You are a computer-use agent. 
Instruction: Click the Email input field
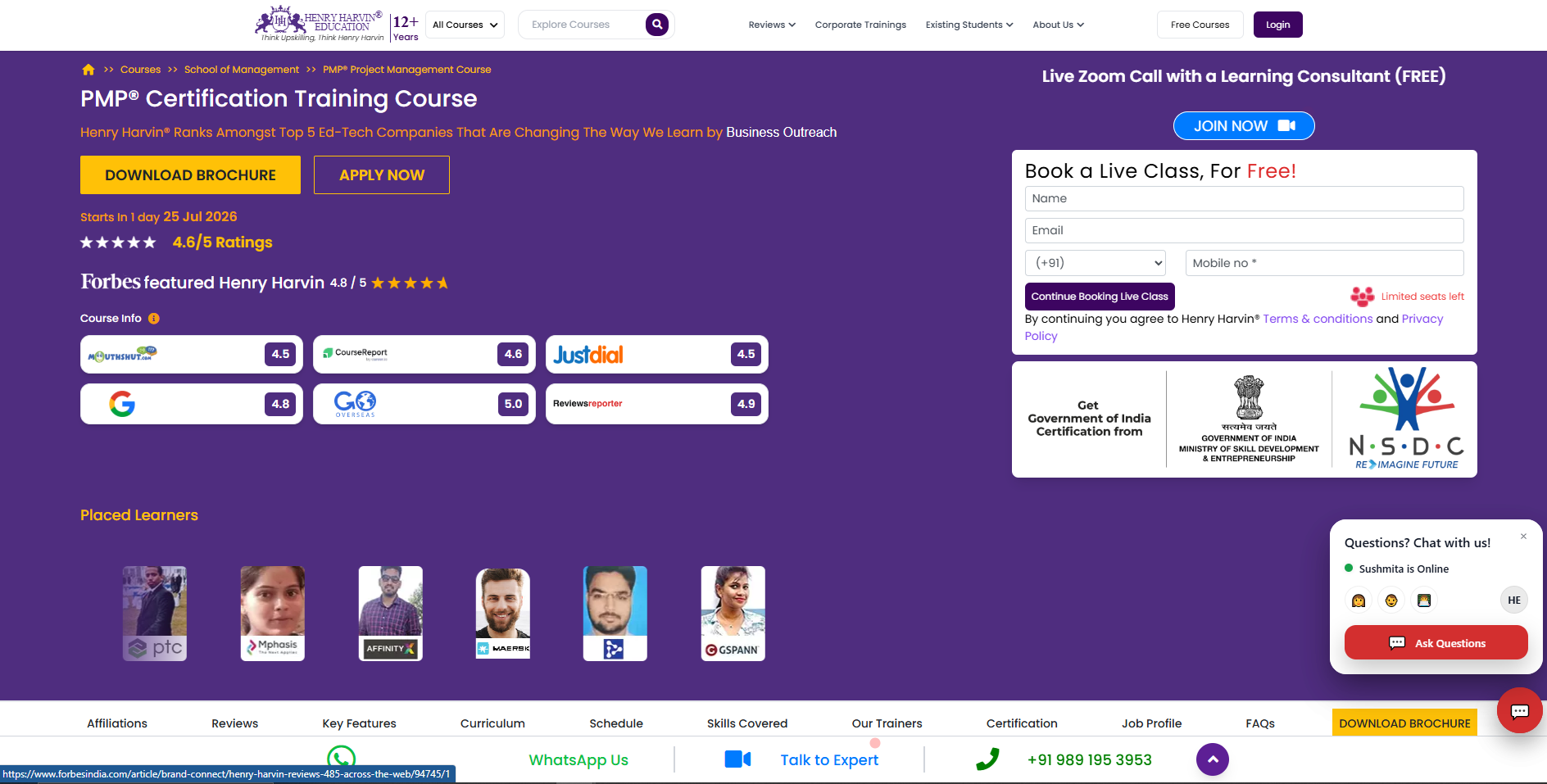(x=1244, y=230)
